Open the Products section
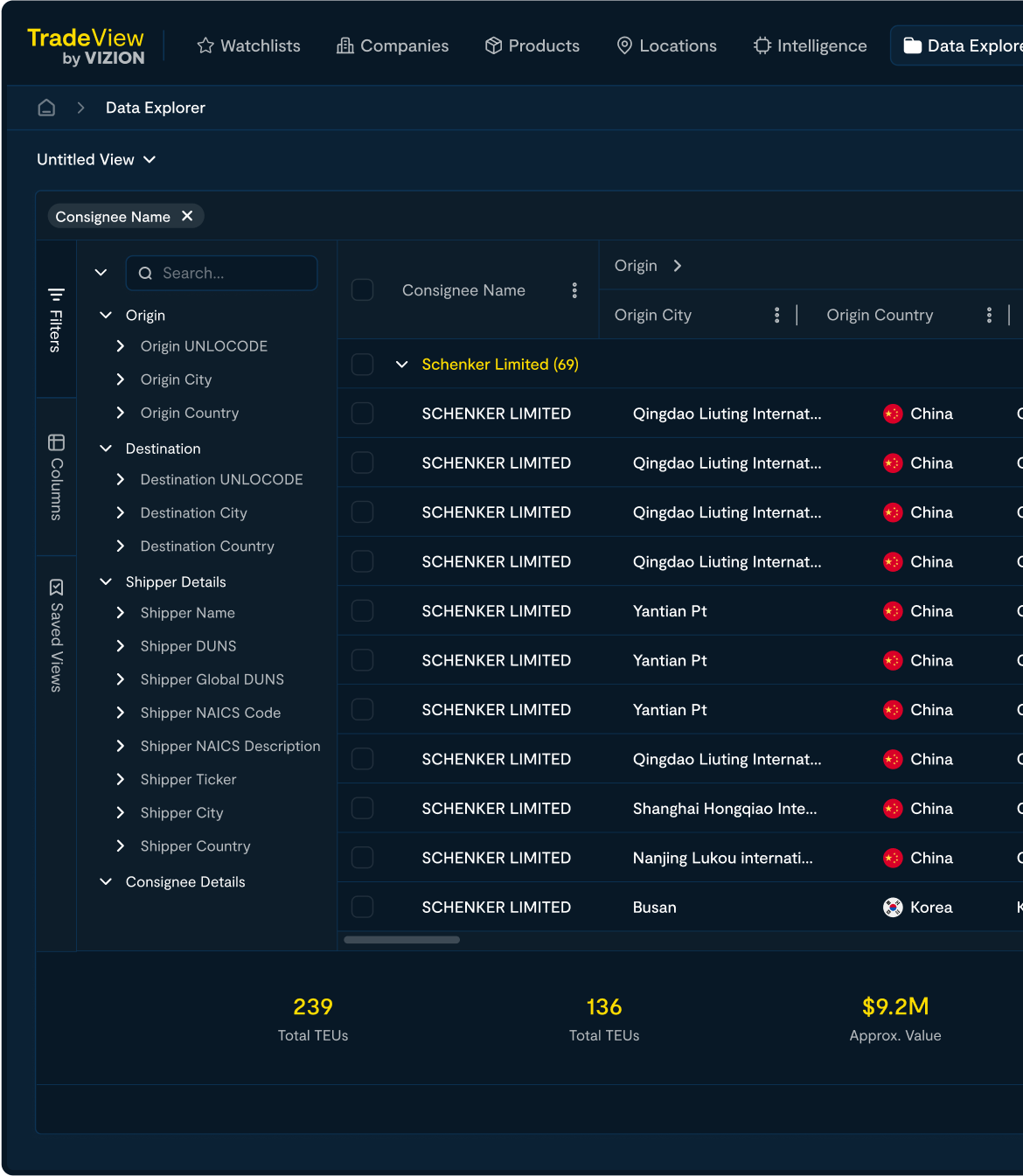This screenshot has width=1023, height=1176. pyautogui.click(x=532, y=45)
